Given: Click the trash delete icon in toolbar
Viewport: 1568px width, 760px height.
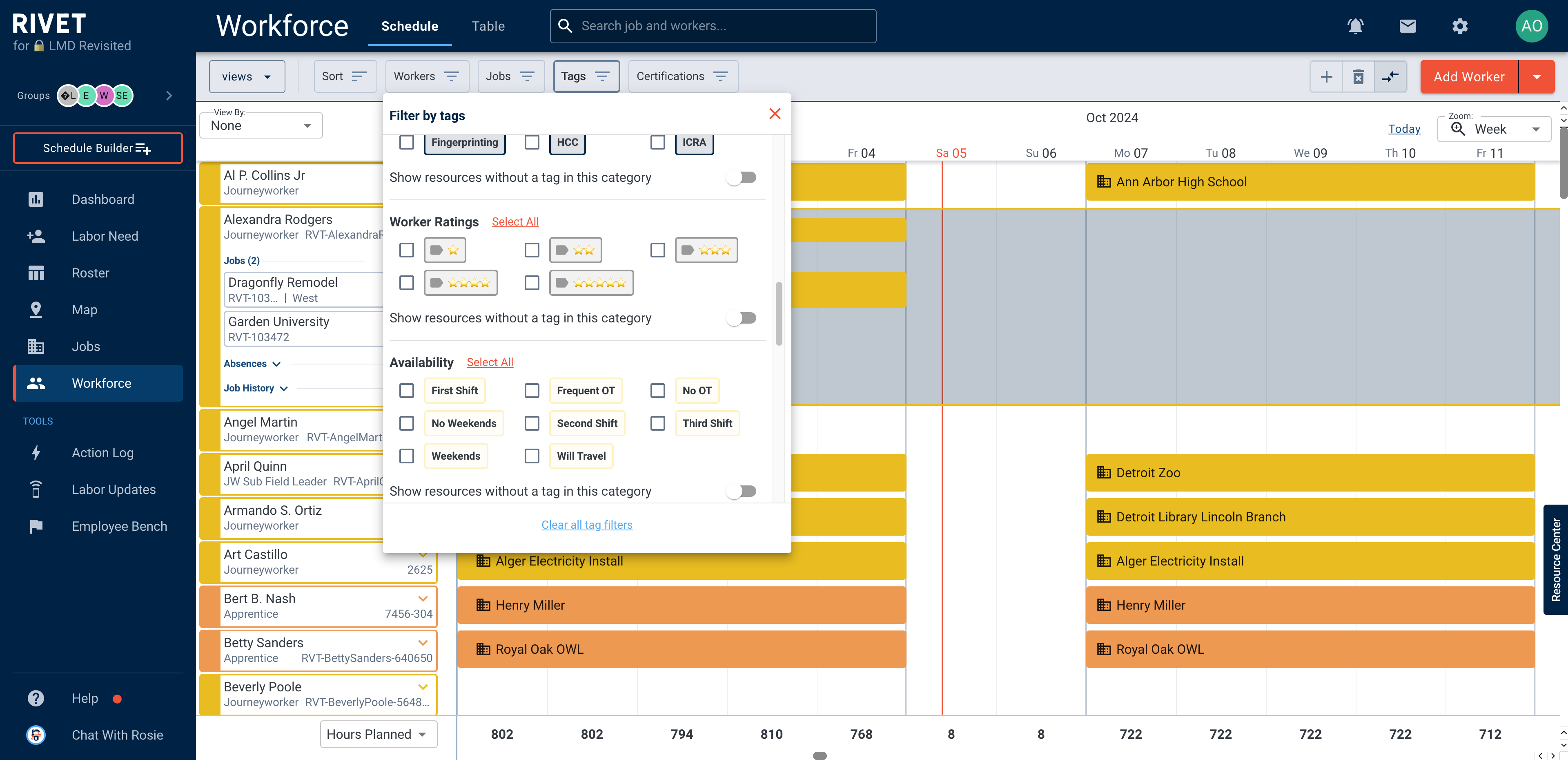Looking at the screenshot, I should click(x=1358, y=77).
